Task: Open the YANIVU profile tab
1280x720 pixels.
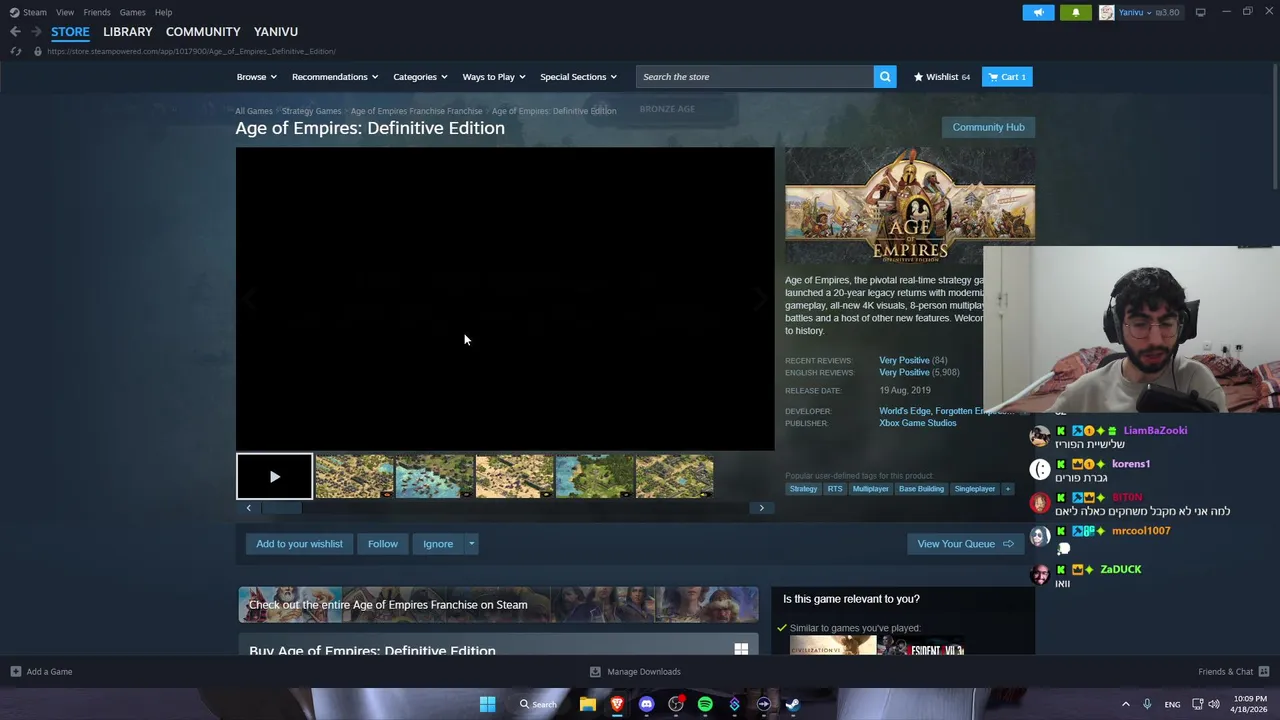Action: pyautogui.click(x=276, y=32)
